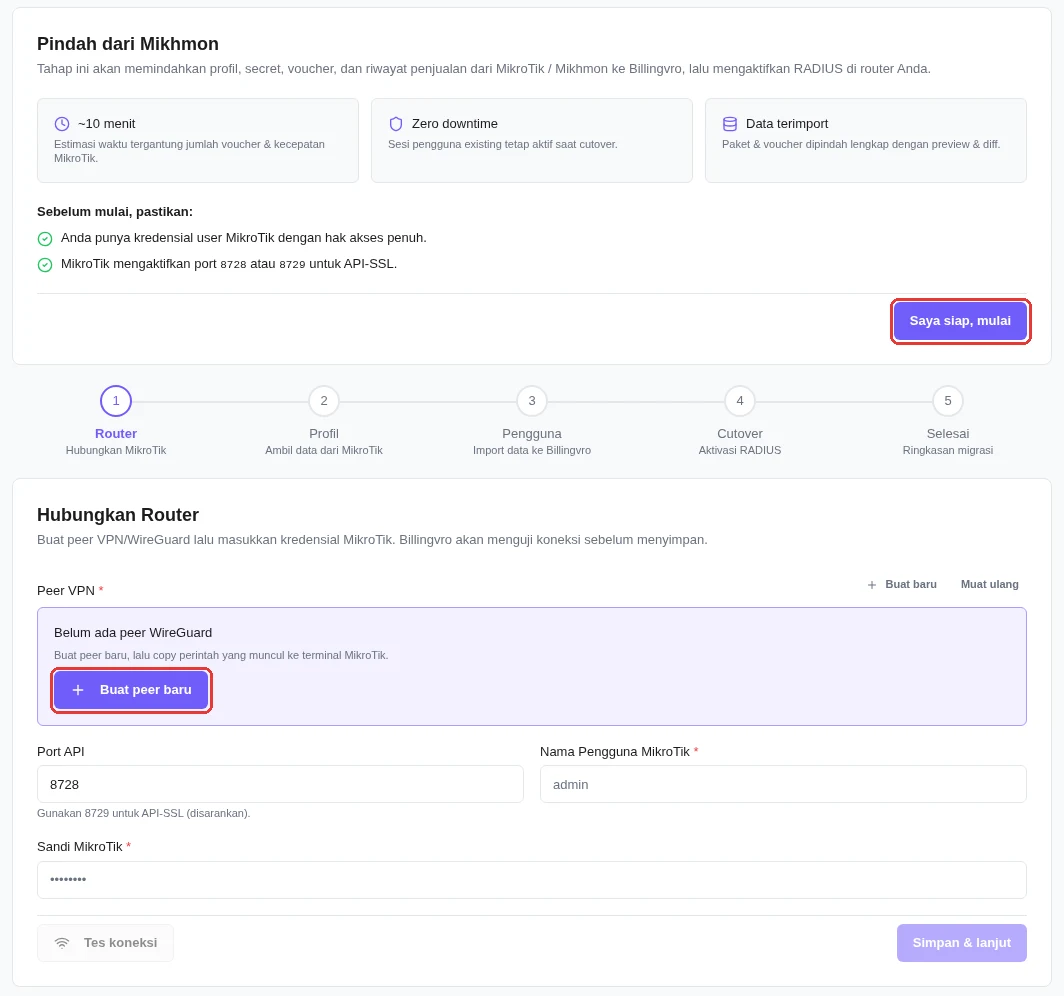
Task: Click the plus icon next to Buat baru
Action: [x=872, y=585]
